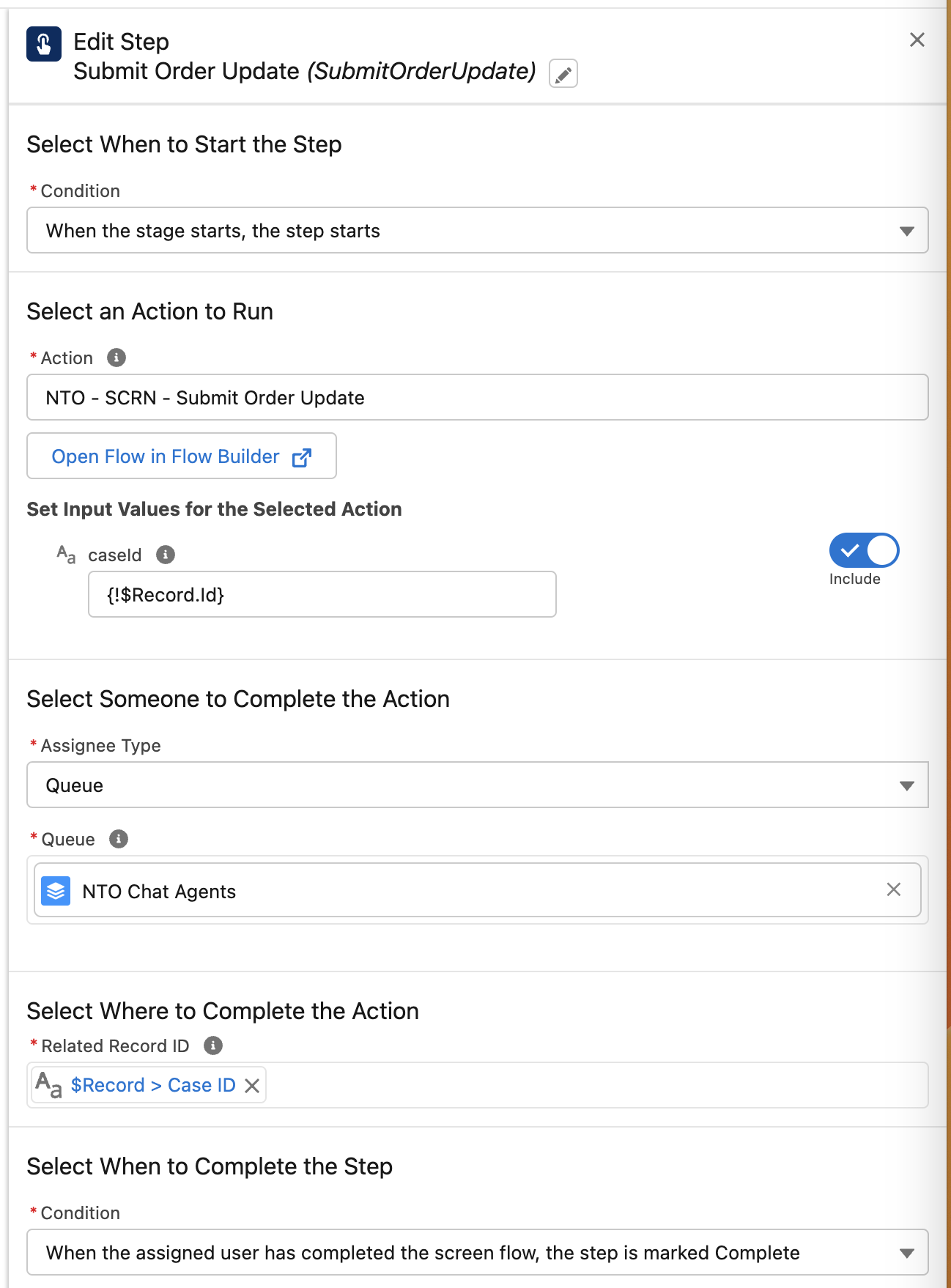The image size is (951, 1288).
Task: Click the Action input NTO - SCRN field
Action: 478,397
